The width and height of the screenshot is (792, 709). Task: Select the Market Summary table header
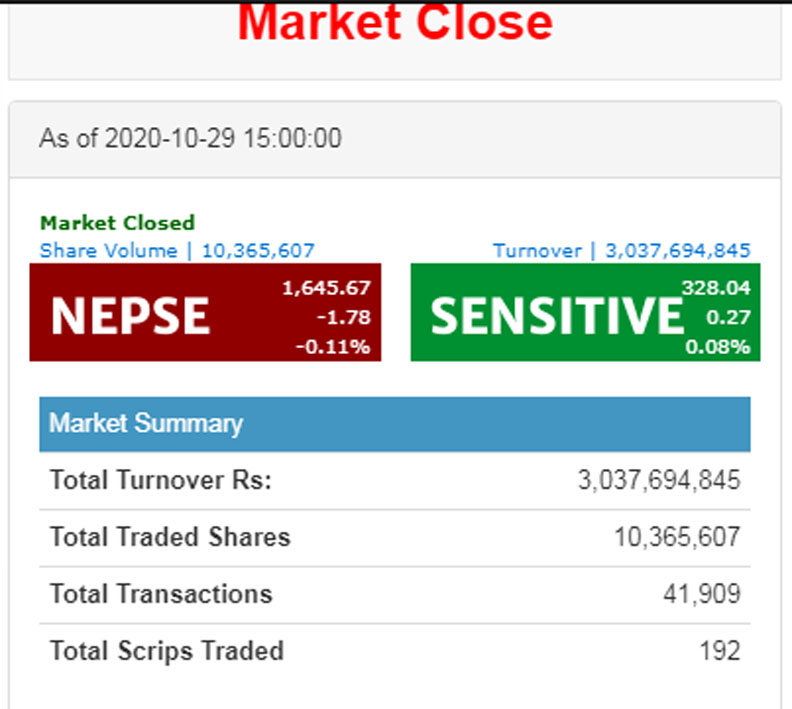click(146, 423)
